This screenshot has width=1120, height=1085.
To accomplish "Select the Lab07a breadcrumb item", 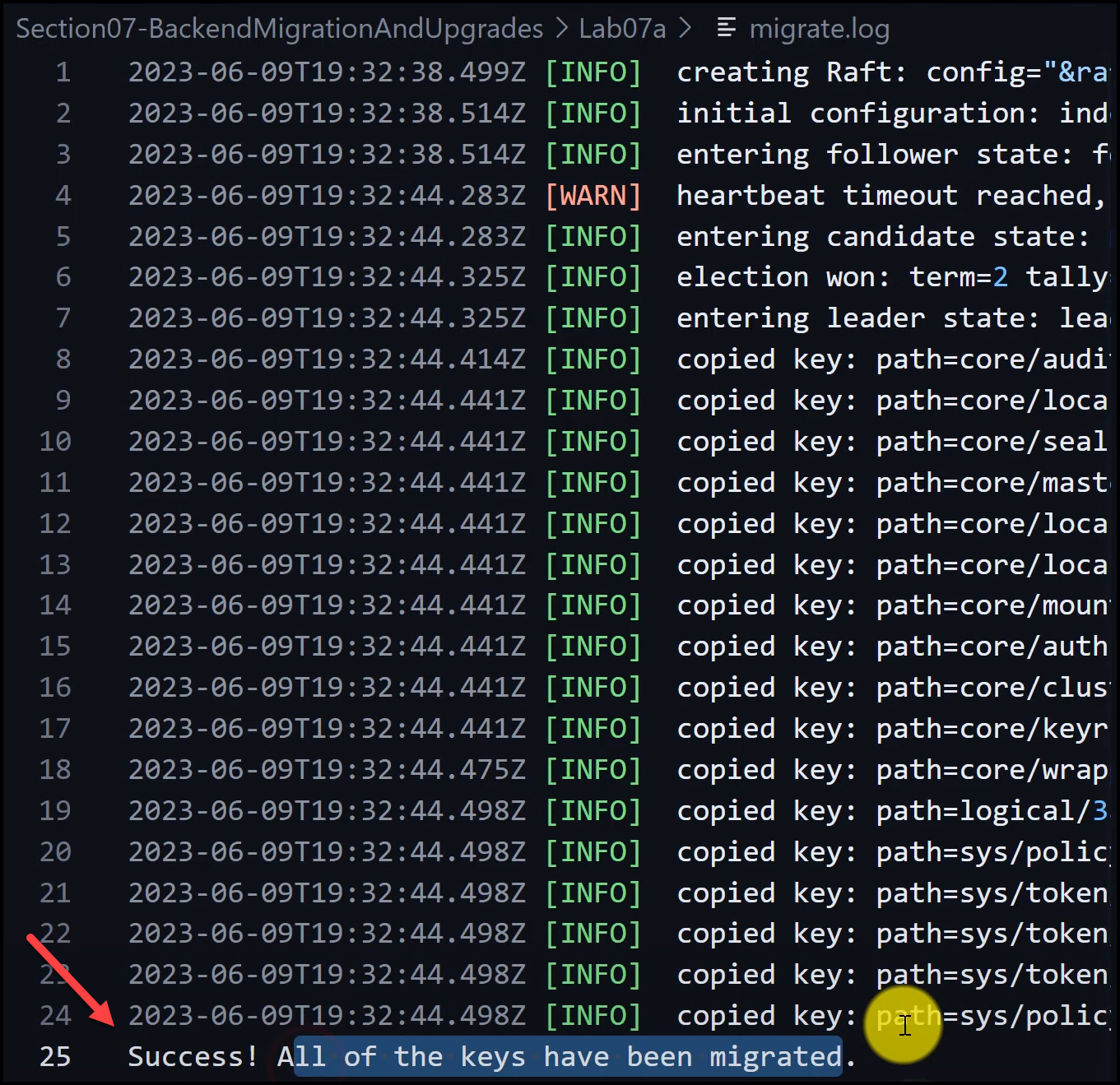I will tap(622, 28).
